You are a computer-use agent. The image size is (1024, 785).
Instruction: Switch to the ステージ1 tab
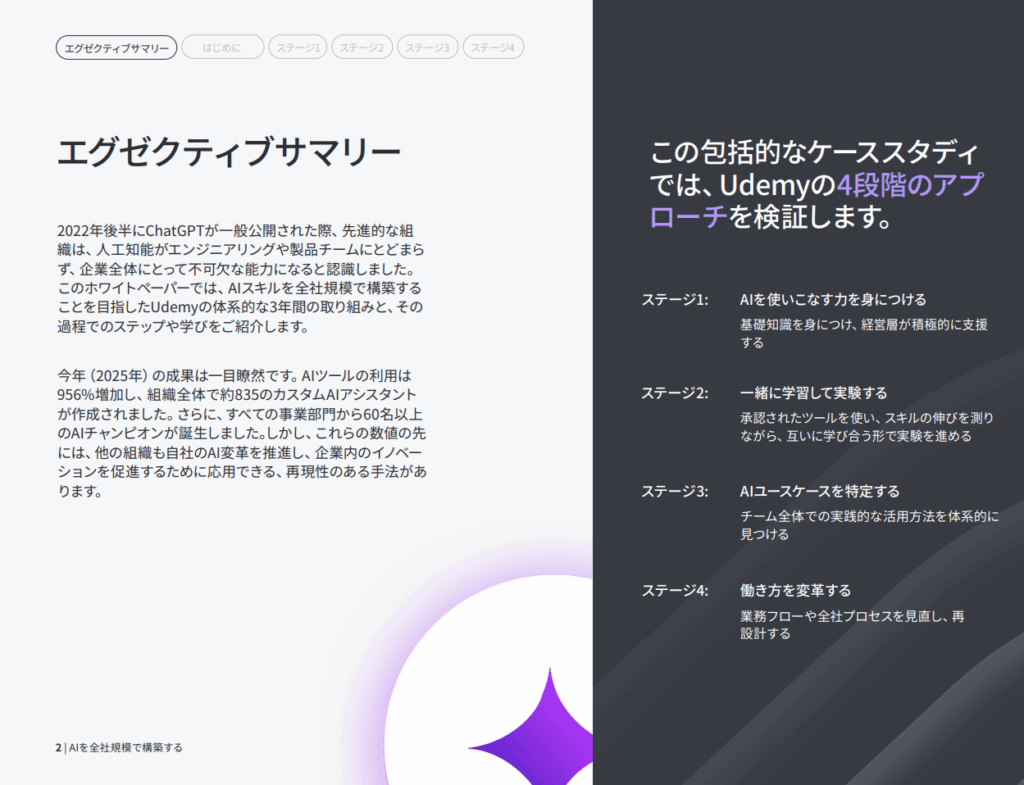point(298,47)
